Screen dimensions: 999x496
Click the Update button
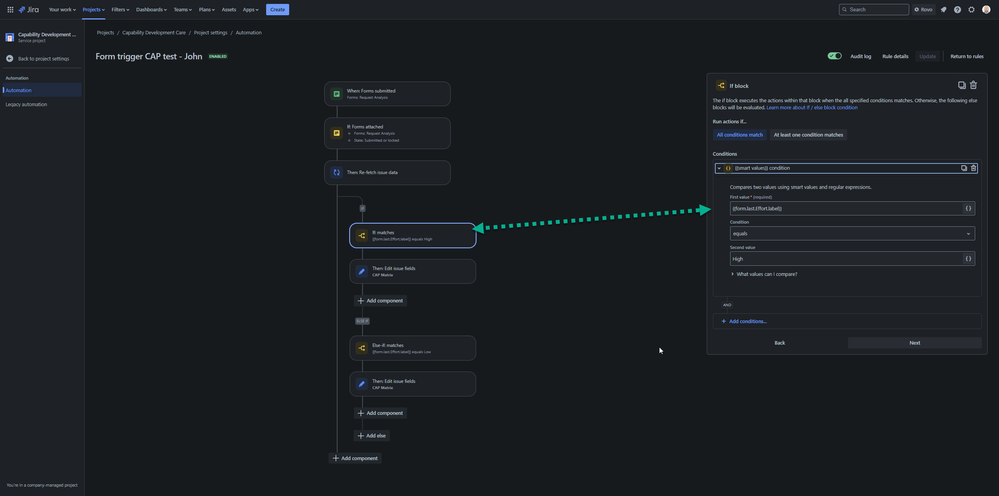tap(928, 56)
